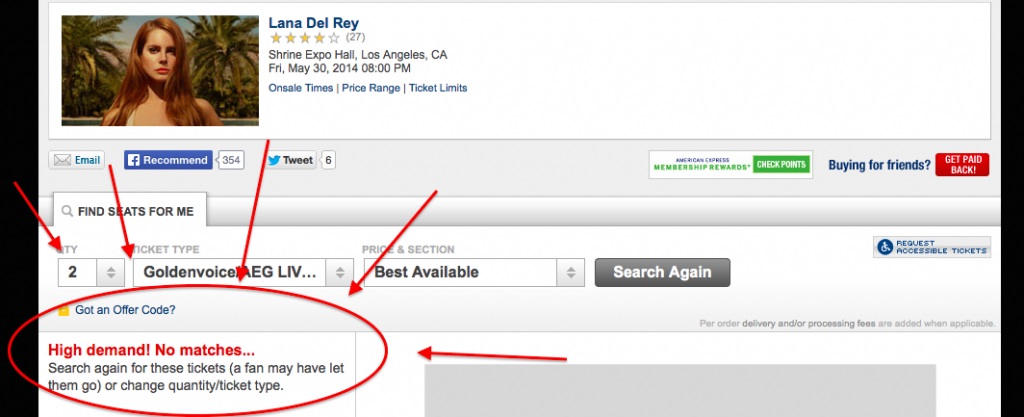Viewport: 1024px width, 417px height.
Task: Click the Lana Del Rey event photo
Action: coord(160,70)
